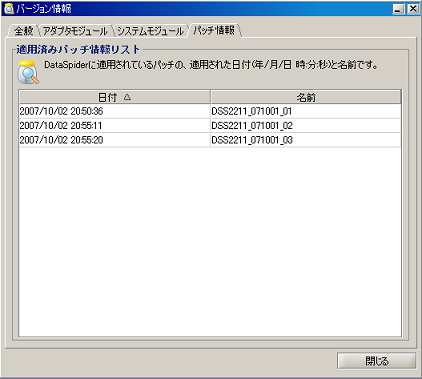422x379 pixels.
Task: Switch to the 全般 tab
Action: coord(23,31)
